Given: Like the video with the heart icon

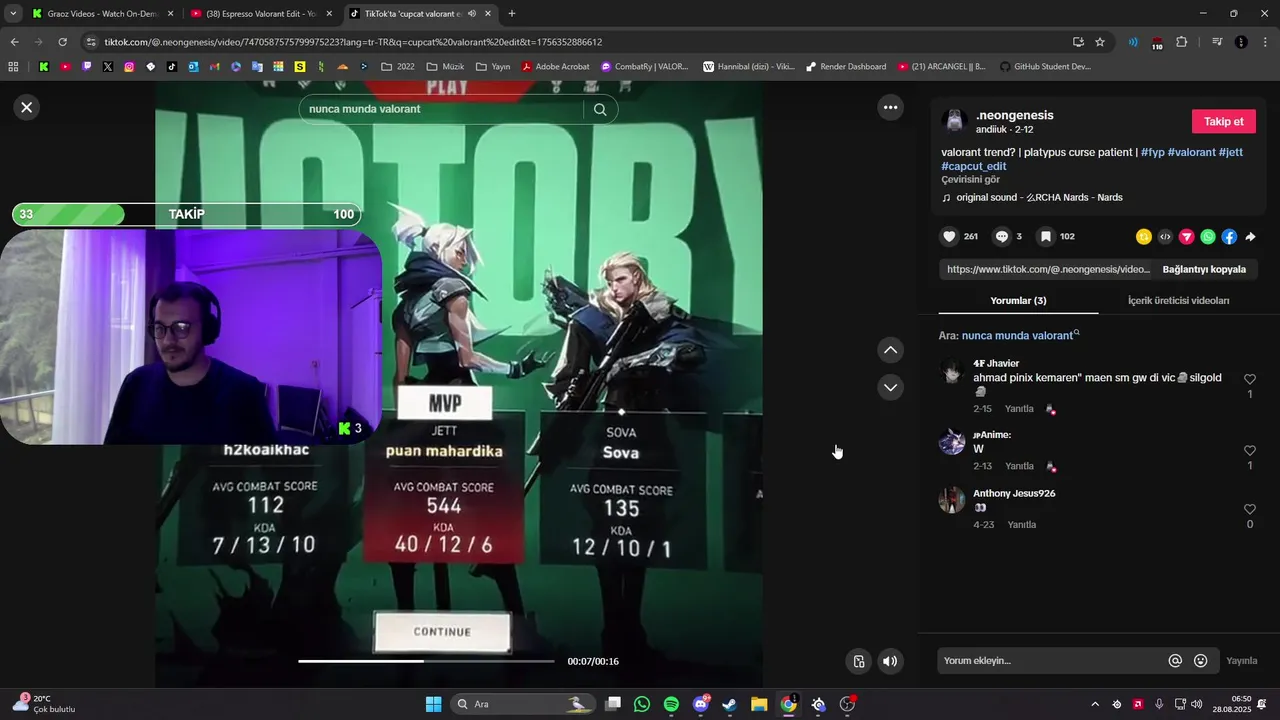Looking at the screenshot, I should click(x=949, y=237).
